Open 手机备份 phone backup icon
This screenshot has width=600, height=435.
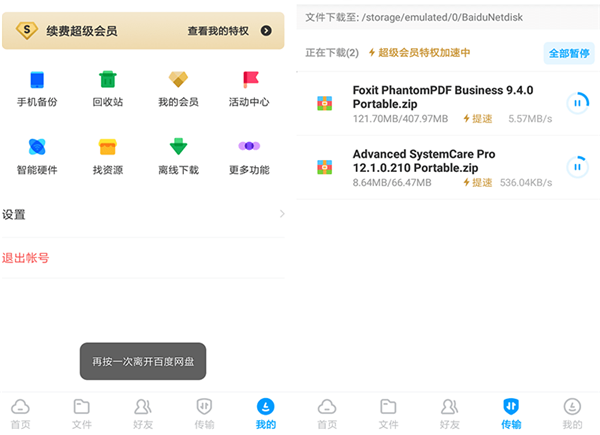pyautogui.click(x=37, y=80)
